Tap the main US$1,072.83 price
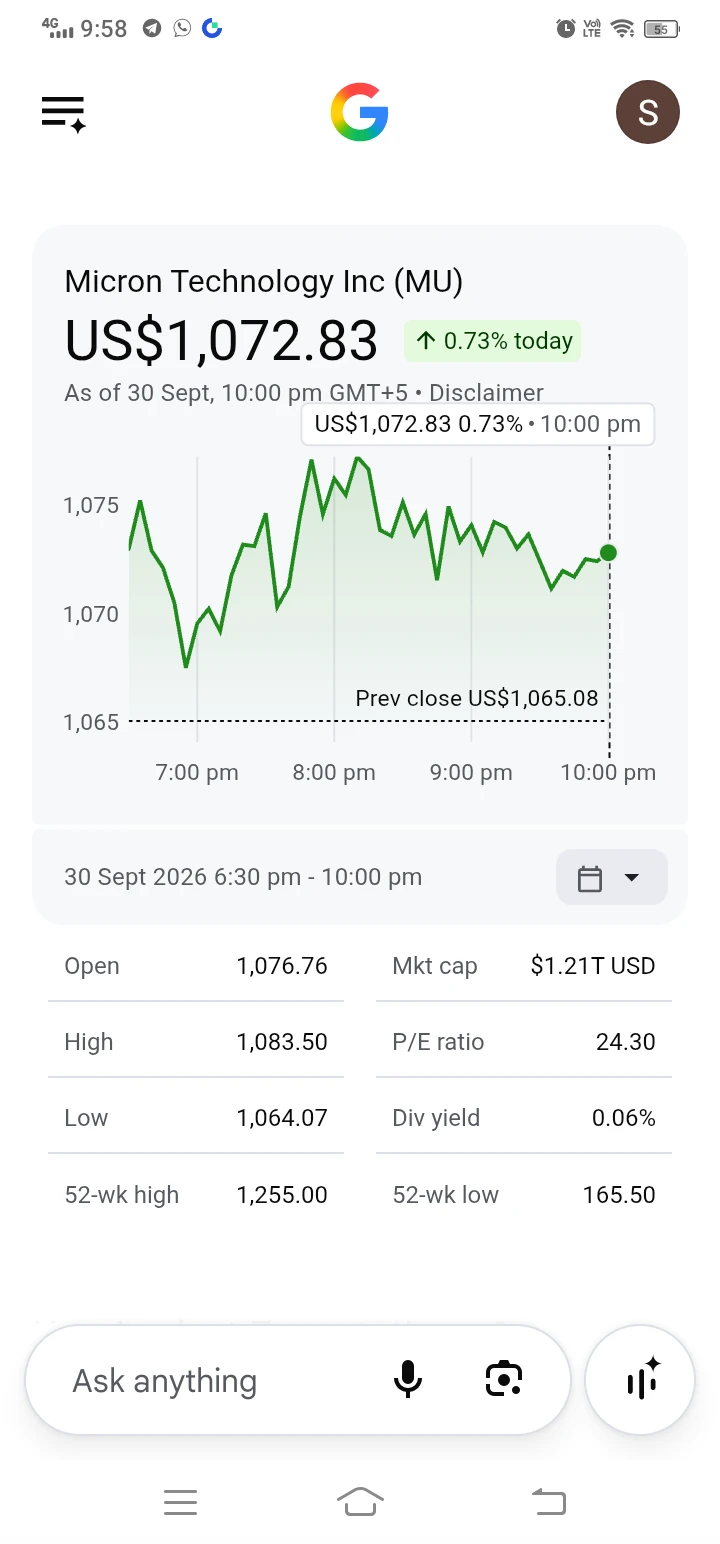The width and height of the screenshot is (720, 1544). [x=221, y=341]
